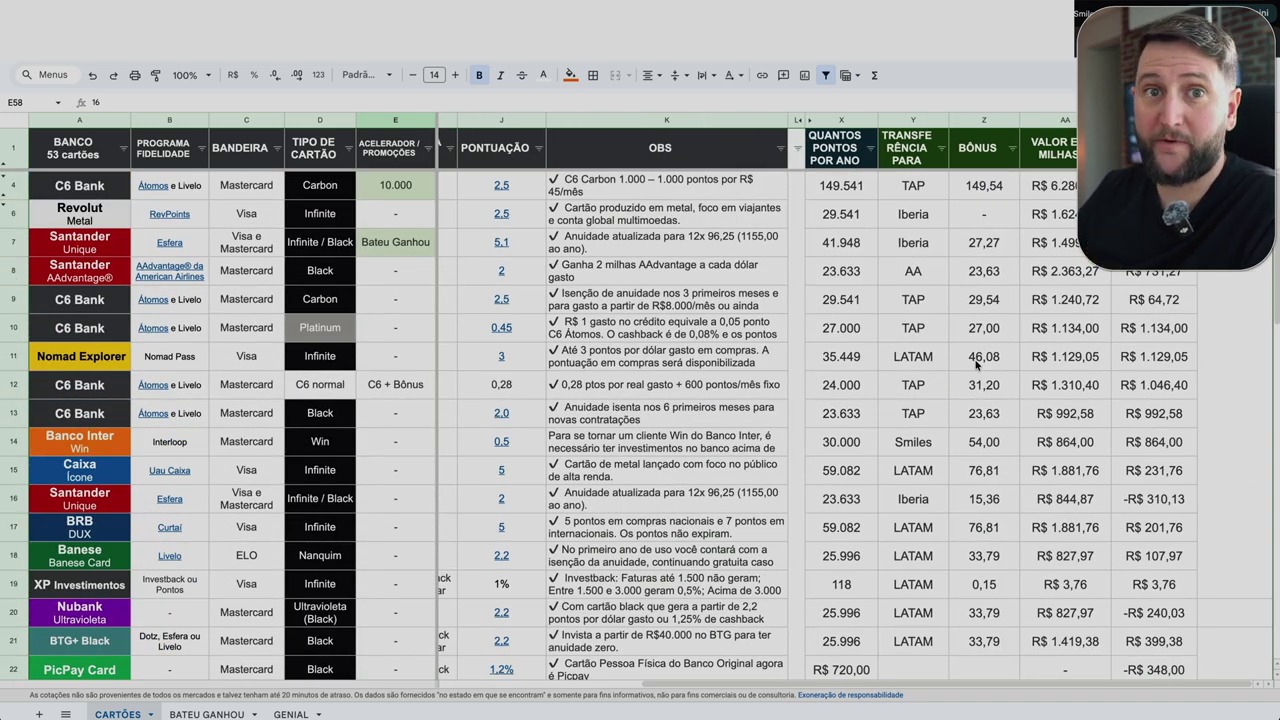Select the Nomad Explorer bank cell

[80, 356]
